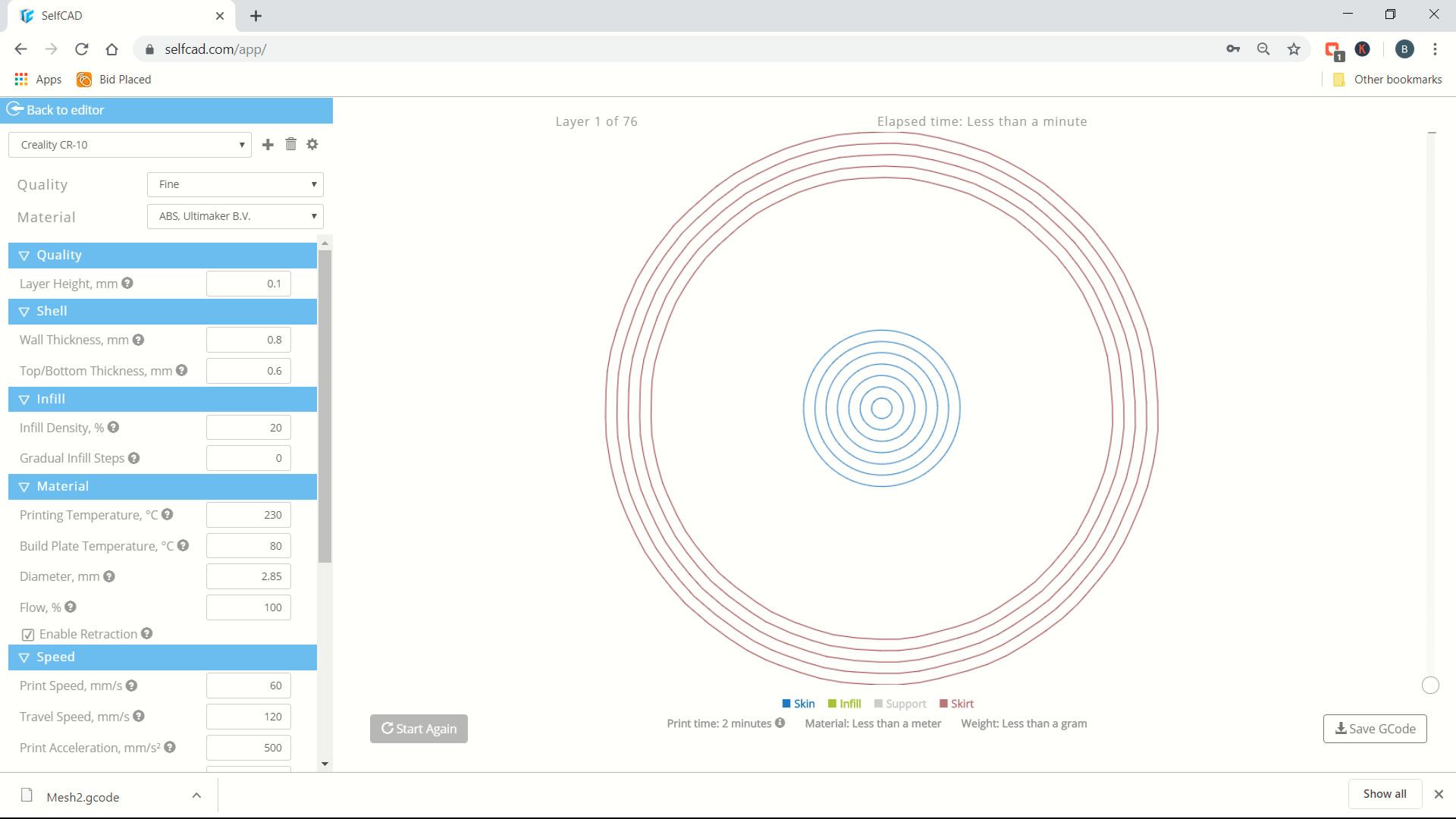Collapse the Shell settings section
Screen dimensions: 1456x819
(x=24, y=311)
